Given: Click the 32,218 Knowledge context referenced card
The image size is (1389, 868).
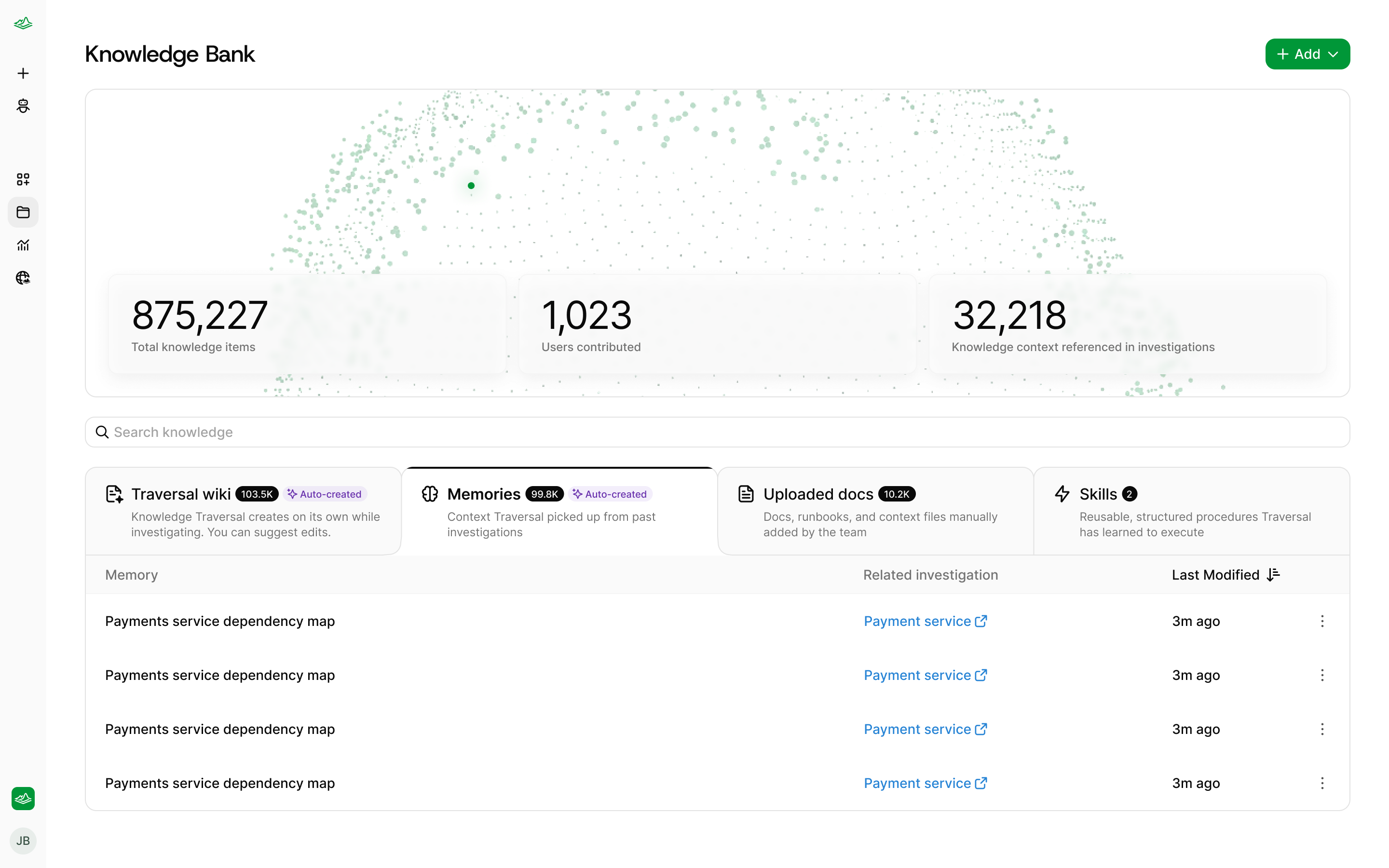Looking at the screenshot, I should point(1128,325).
